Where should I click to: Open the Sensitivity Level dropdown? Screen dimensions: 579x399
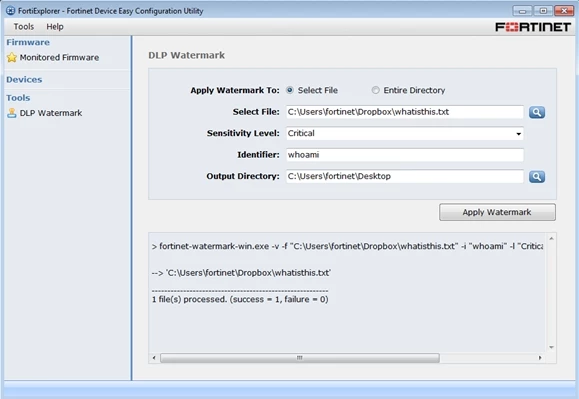click(x=405, y=134)
